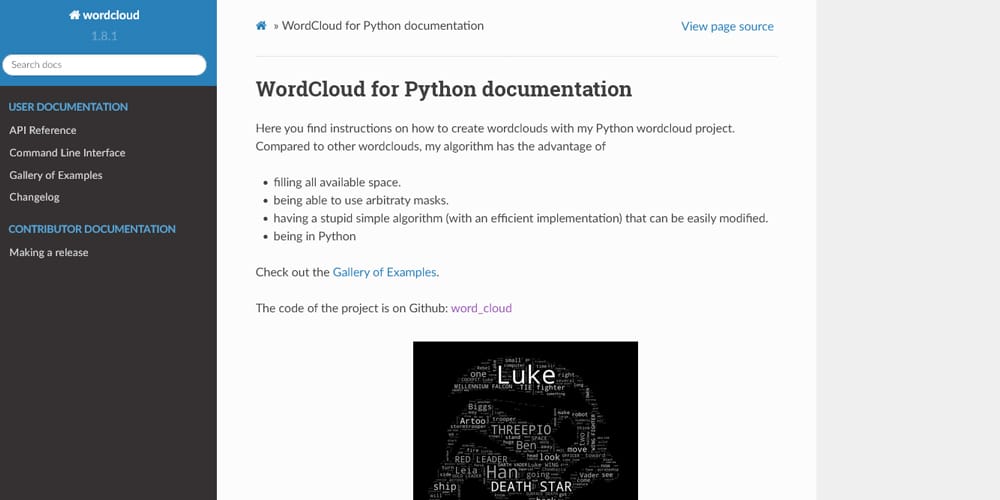
Task: Click the 1.8.1 version number
Action: tap(108, 36)
